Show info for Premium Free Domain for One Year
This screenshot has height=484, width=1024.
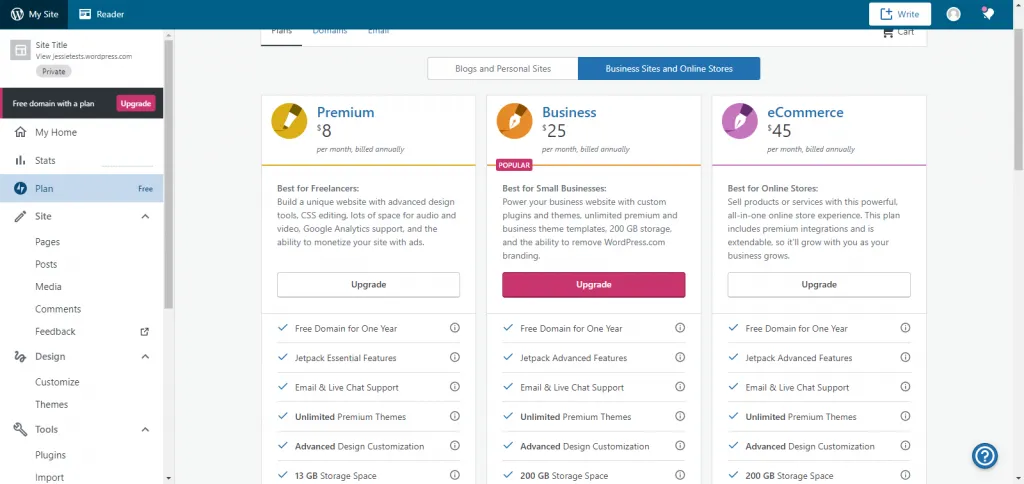coord(455,328)
